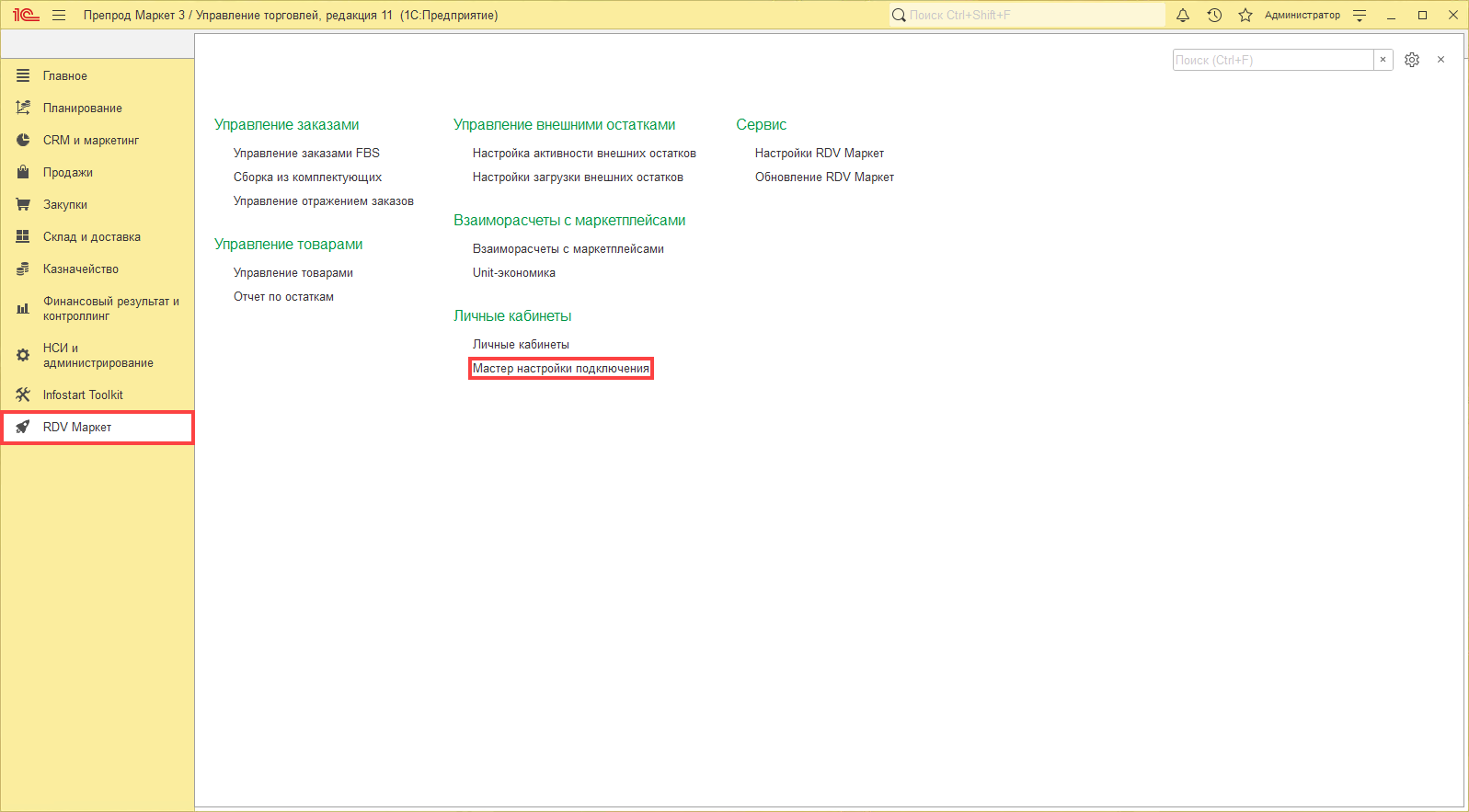Click Казначейство coins icon

pos(23,269)
